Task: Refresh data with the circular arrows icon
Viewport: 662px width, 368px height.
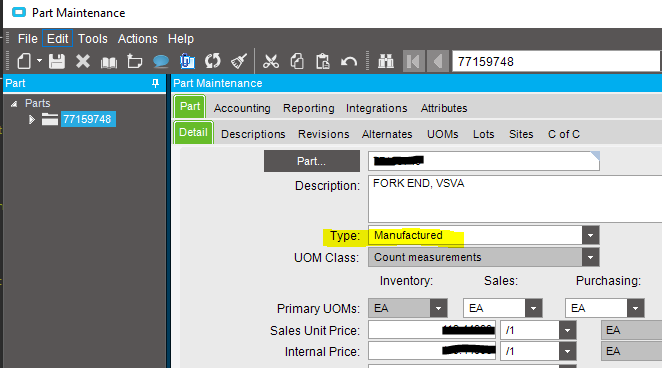Action: tap(212, 61)
